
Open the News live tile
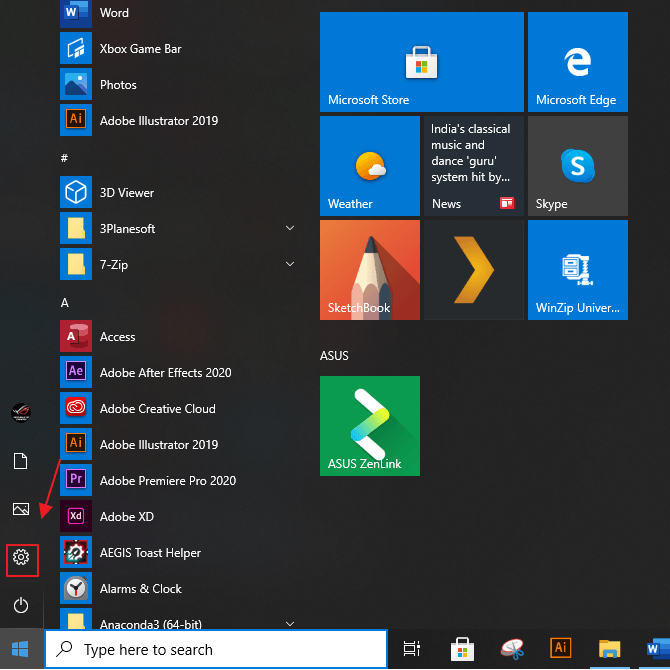click(474, 166)
